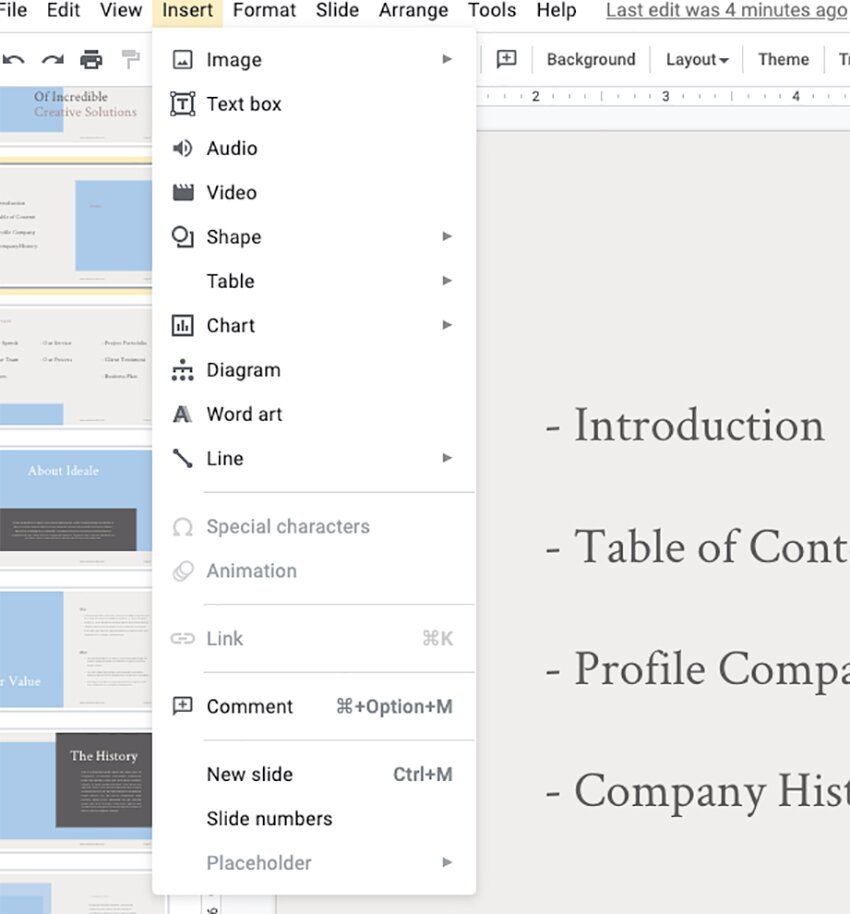Expand the Shape submenu
Viewport: 850px width, 914px height.
coord(447,237)
